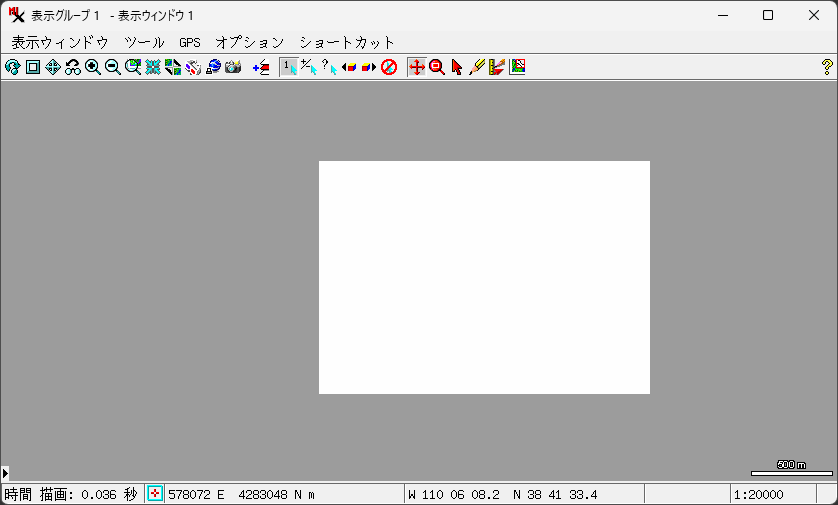The image size is (838, 505).
Task: Open the GPS menu
Action: click(190, 42)
